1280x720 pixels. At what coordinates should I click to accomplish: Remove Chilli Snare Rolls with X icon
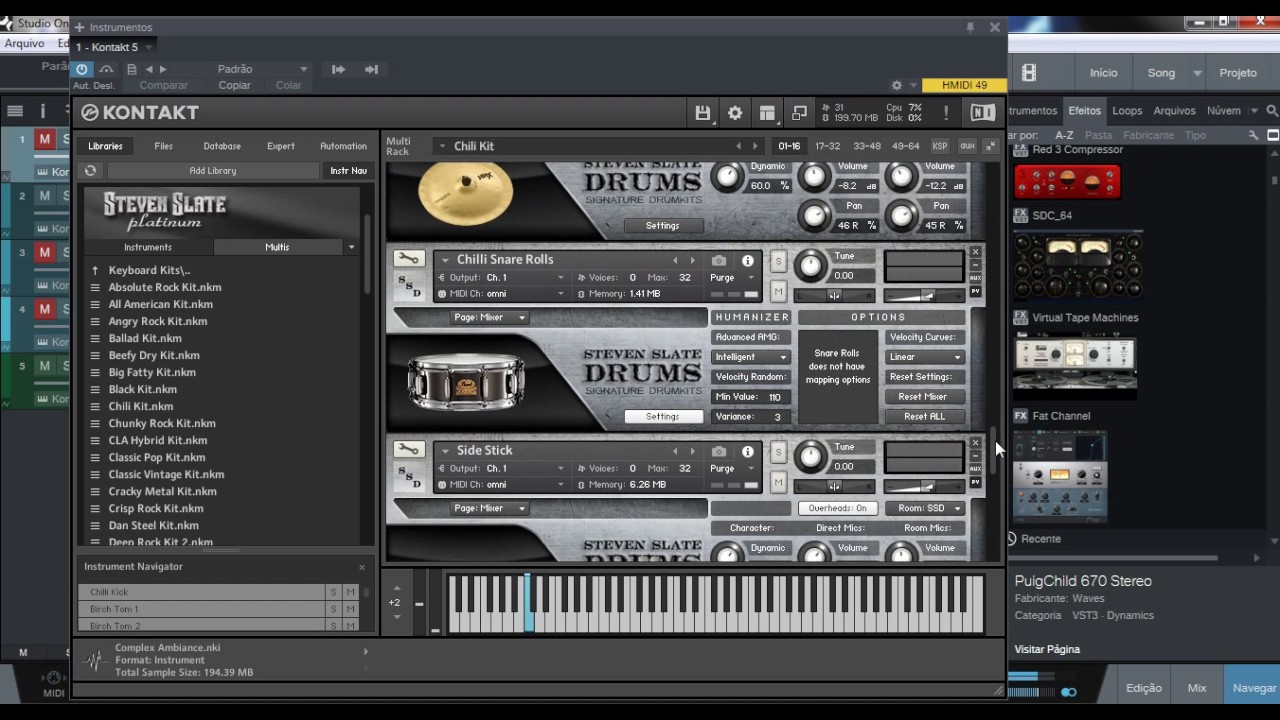click(975, 252)
